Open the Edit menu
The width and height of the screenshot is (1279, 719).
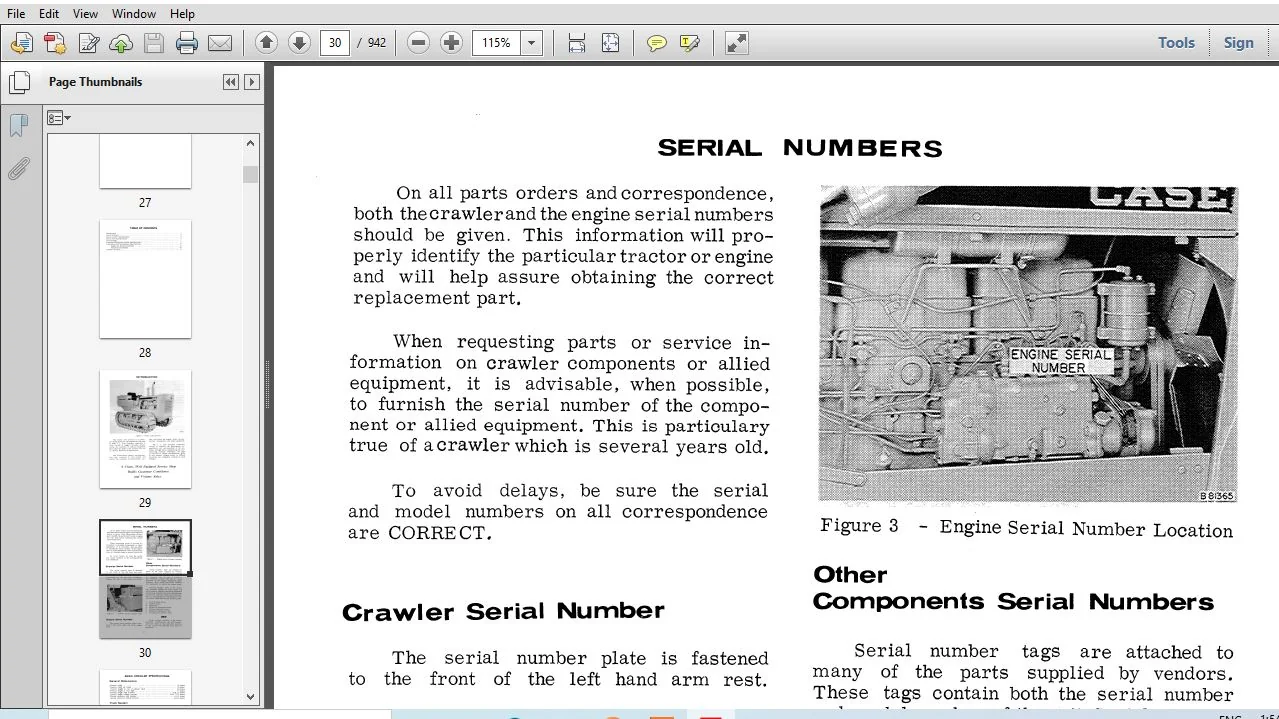pos(48,14)
